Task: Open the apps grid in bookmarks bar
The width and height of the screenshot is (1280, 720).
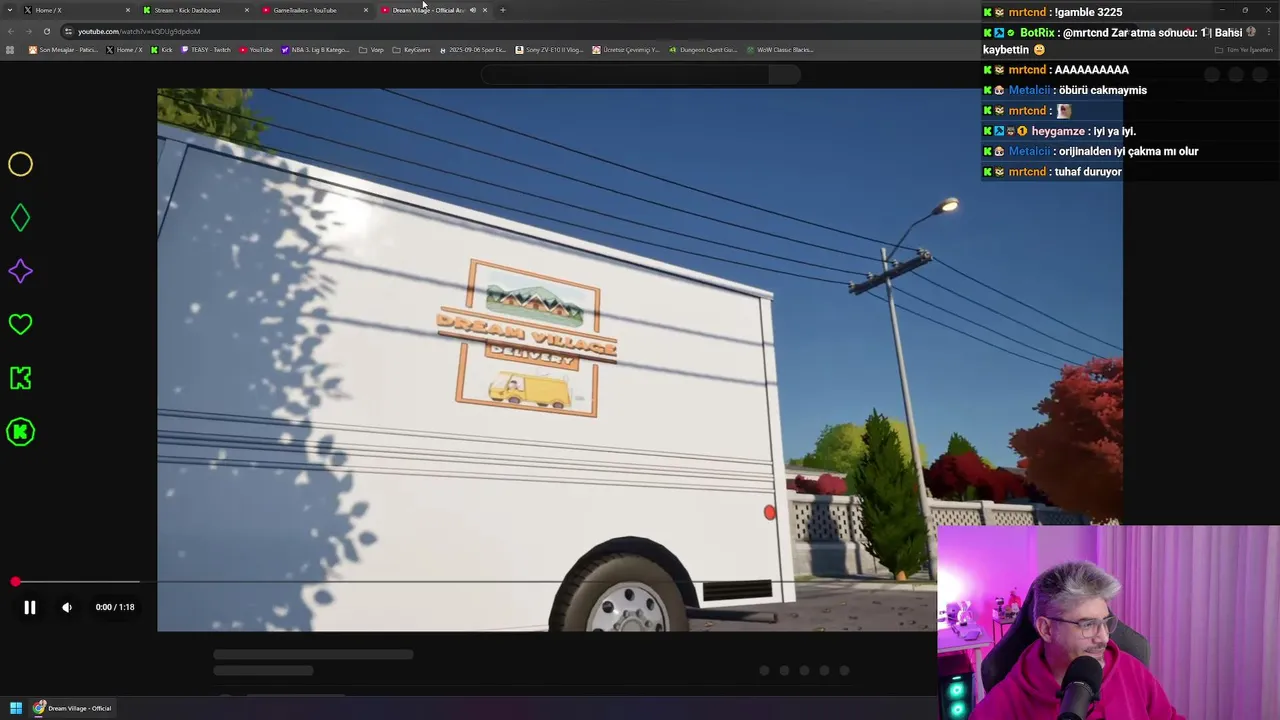Action: coord(10,50)
